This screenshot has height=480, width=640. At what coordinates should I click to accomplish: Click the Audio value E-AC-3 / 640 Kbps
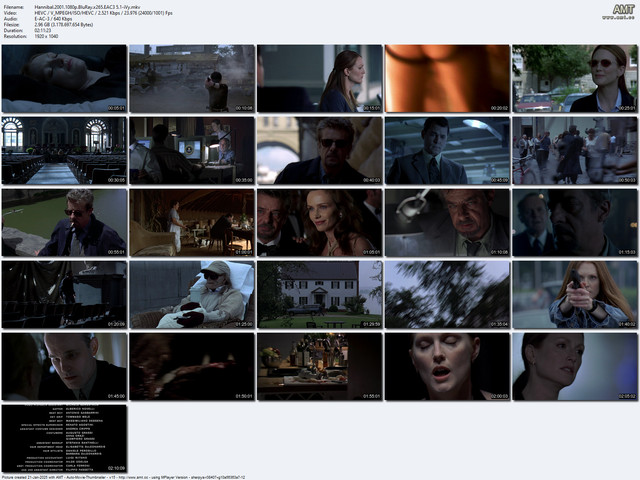(x=53, y=19)
